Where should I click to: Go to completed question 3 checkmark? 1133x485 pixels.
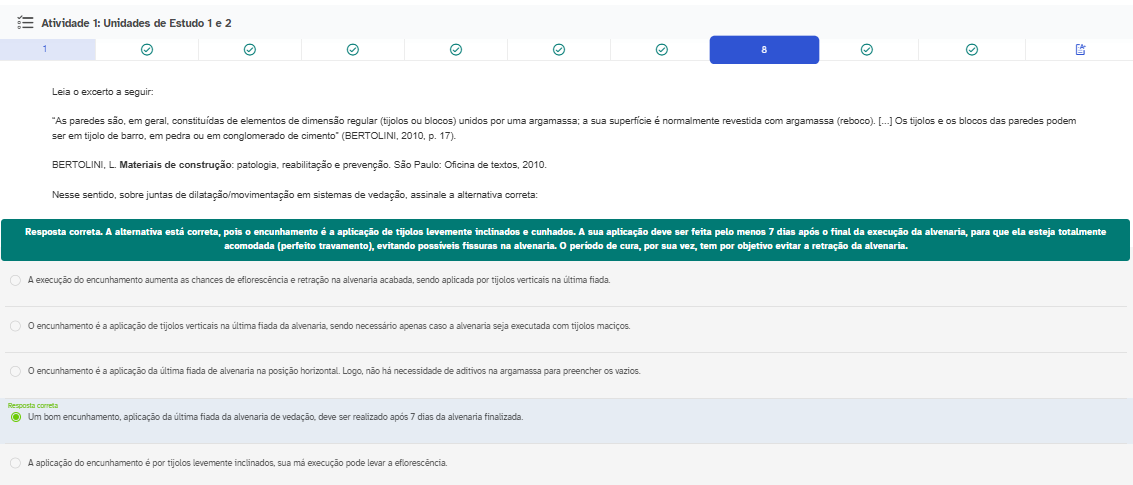250,49
